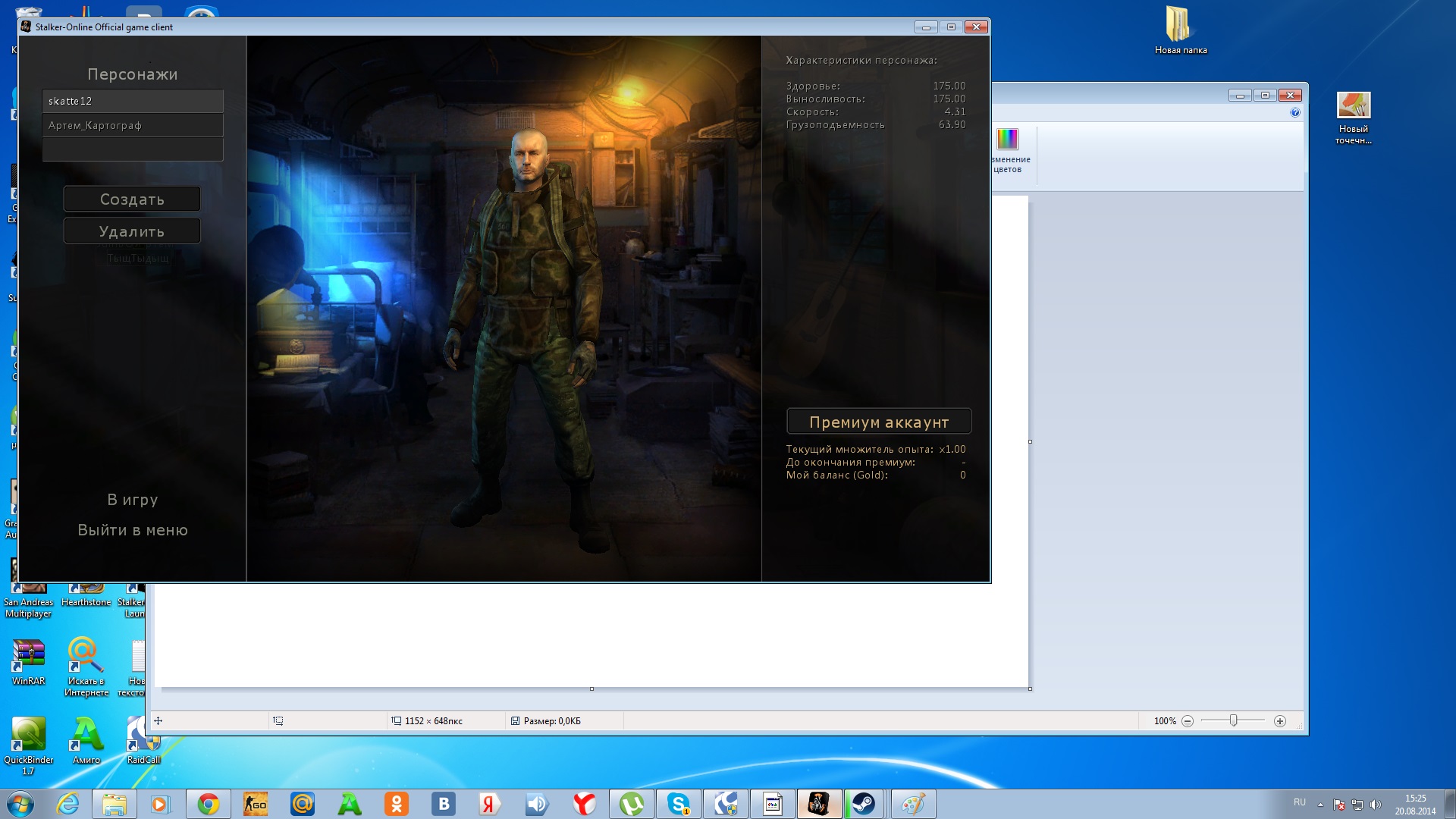Click the canvas bottom-right resize handle
Screen dimensions: 1456x819
pos(1030,689)
